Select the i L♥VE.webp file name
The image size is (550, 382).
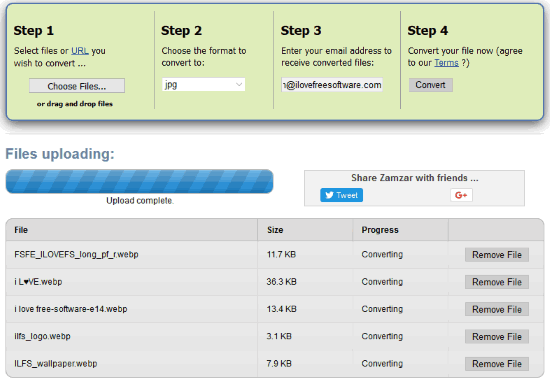point(38,282)
